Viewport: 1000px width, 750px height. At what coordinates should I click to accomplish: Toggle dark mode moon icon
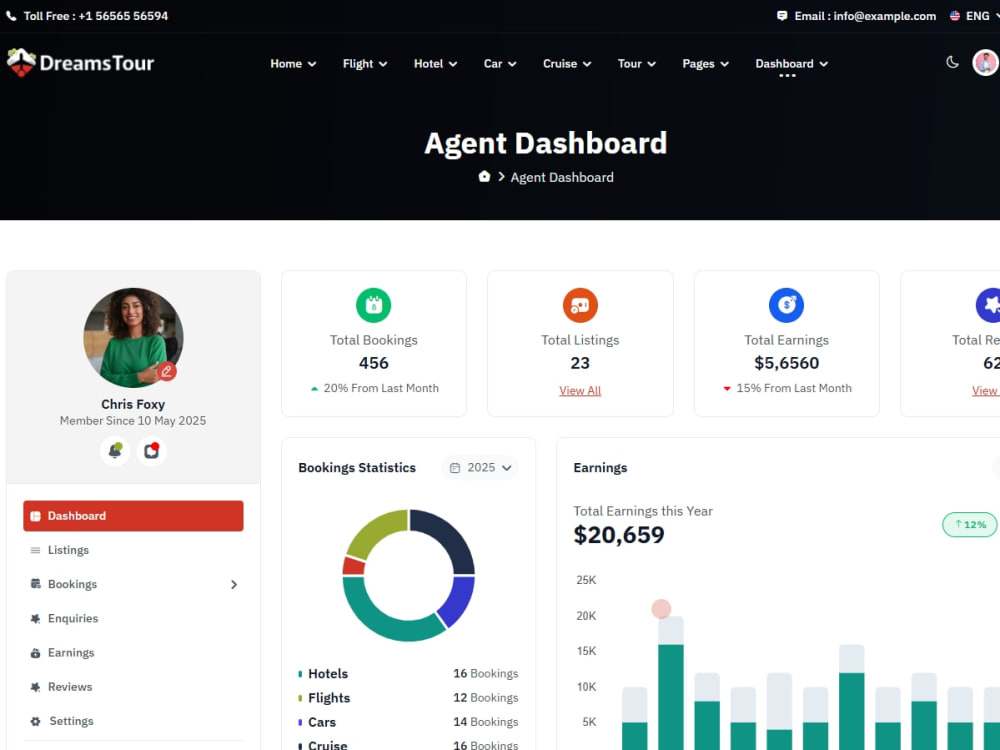pos(952,62)
